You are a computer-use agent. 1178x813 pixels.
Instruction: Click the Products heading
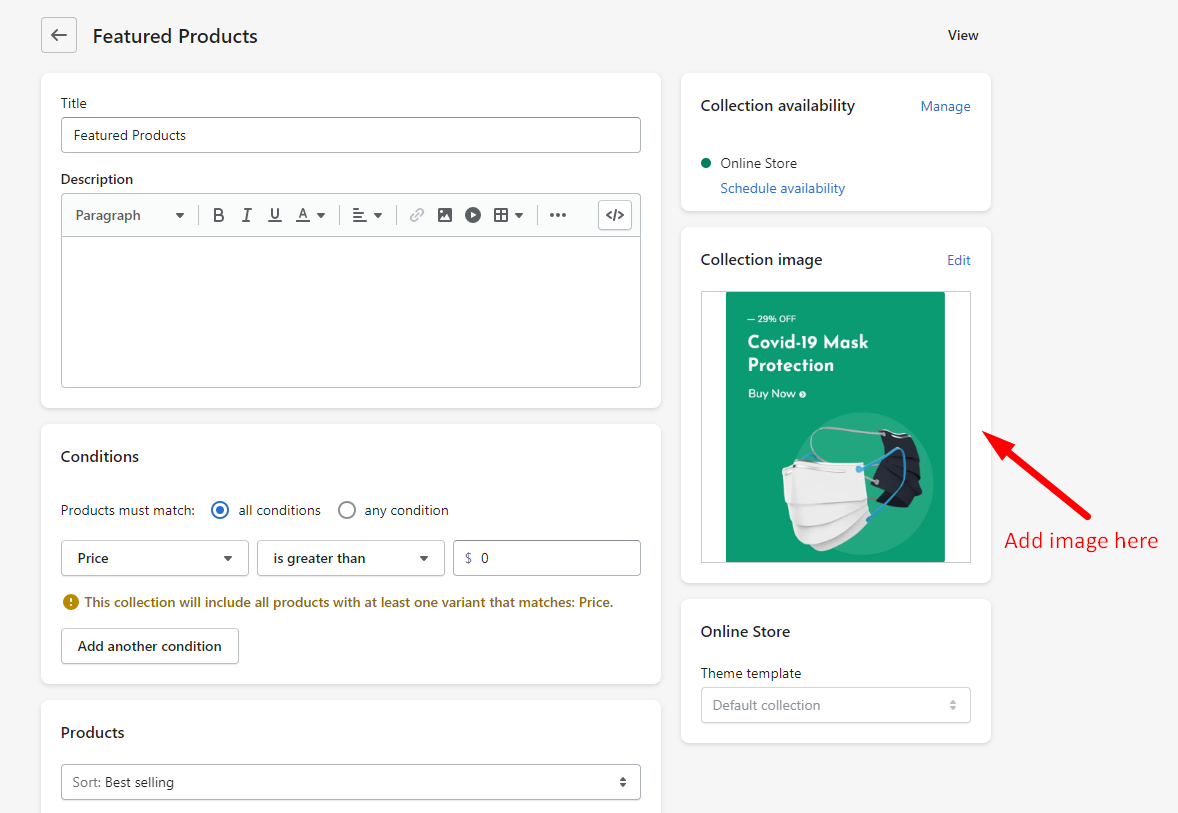point(92,733)
